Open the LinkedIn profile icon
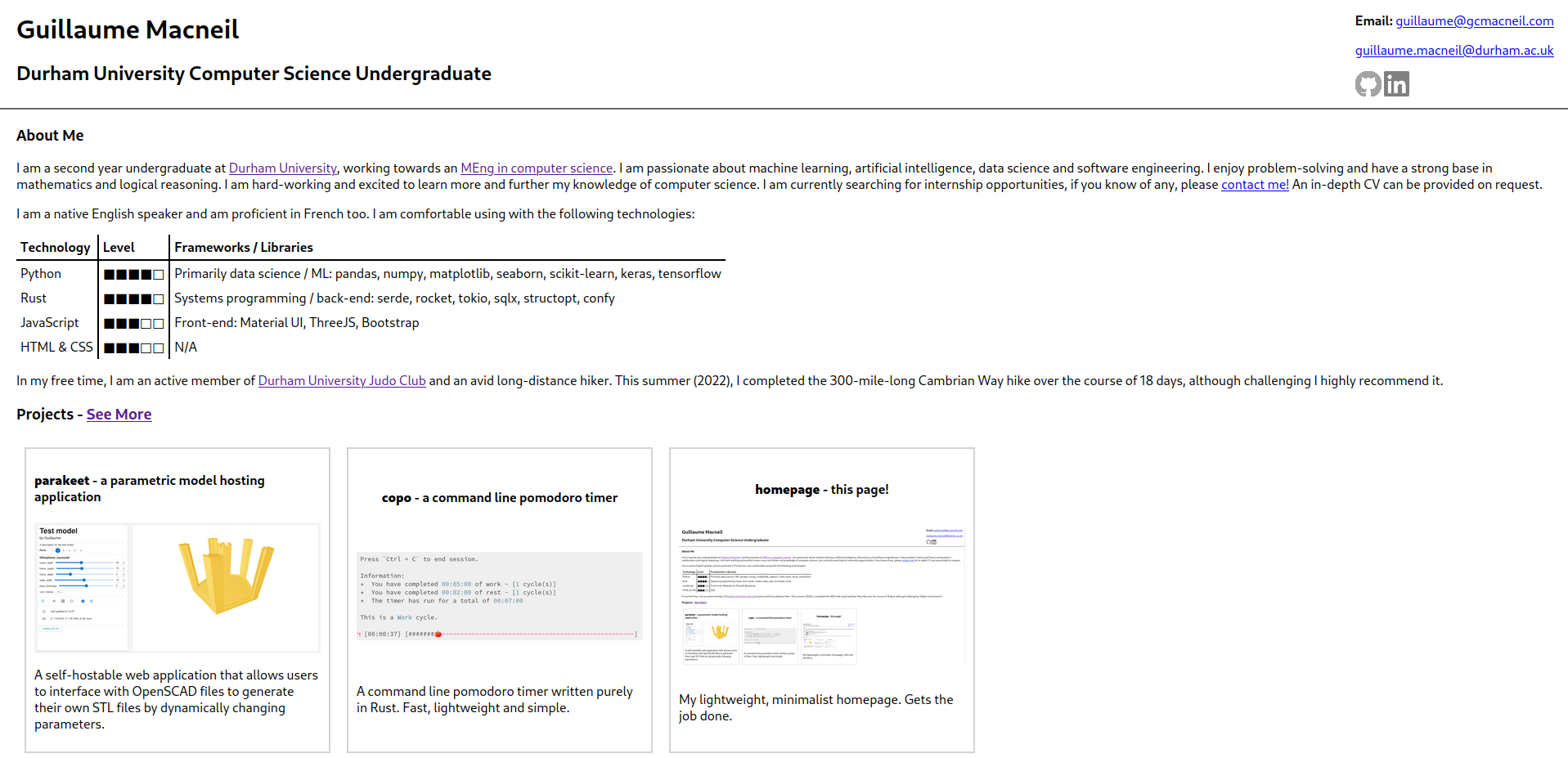Viewport: 1568px width, 758px height. (x=1396, y=84)
